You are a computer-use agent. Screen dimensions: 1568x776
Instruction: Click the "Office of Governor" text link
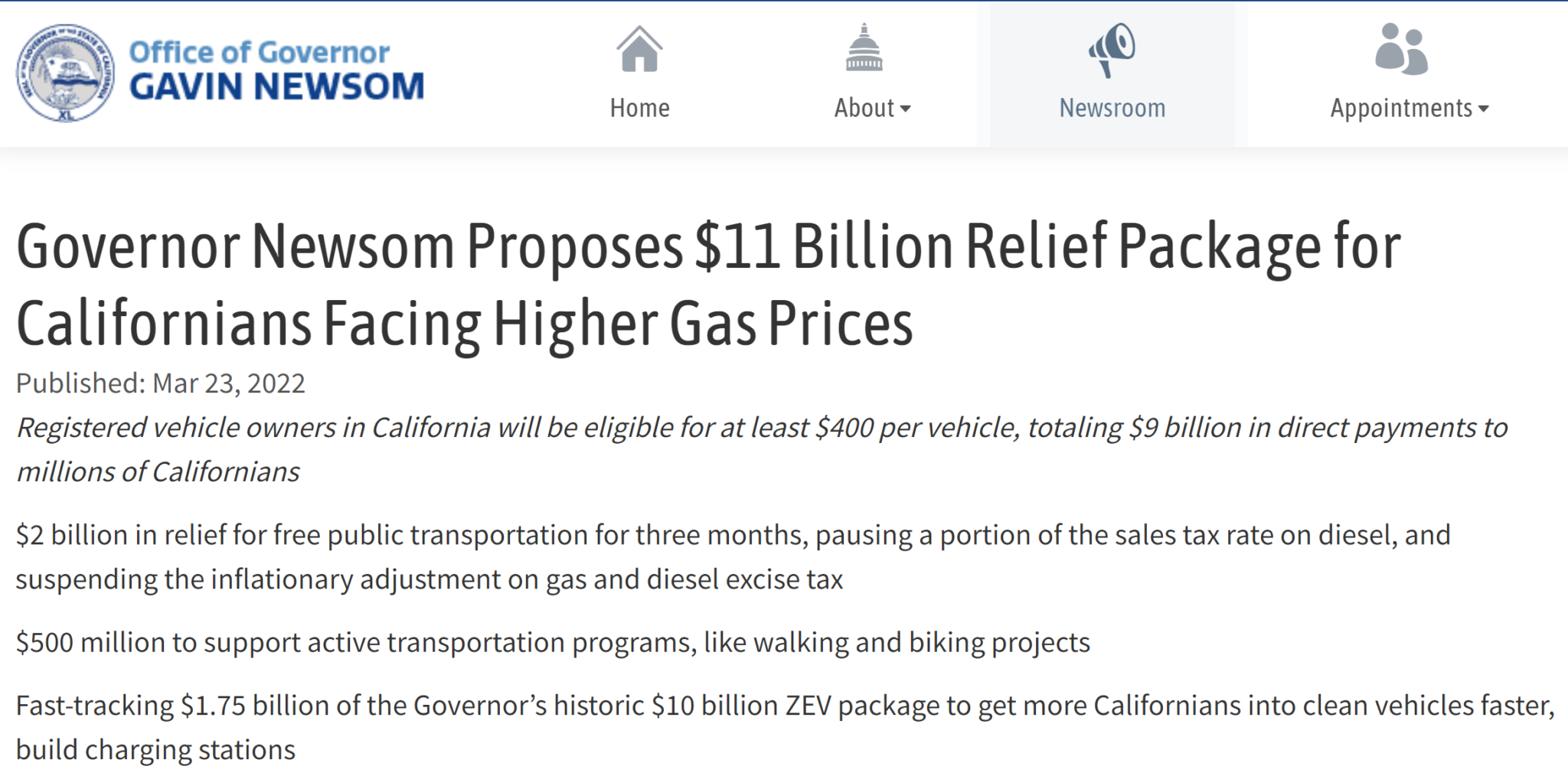(259, 52)
